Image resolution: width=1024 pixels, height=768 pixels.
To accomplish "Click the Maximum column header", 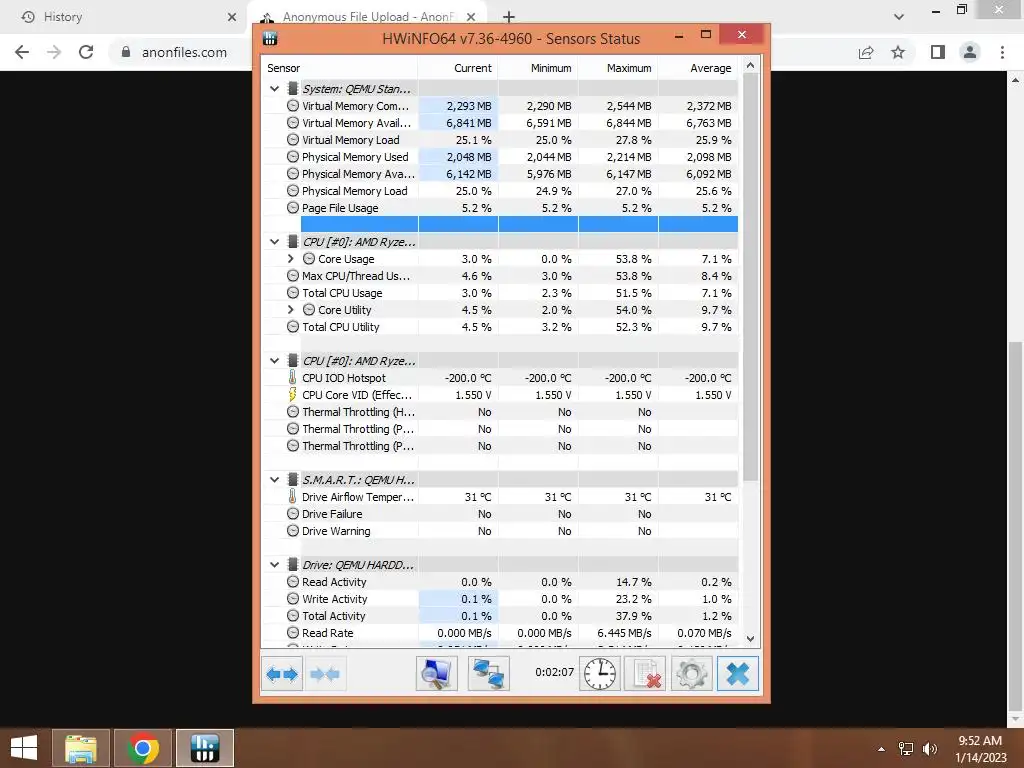I will pos(618,68).
